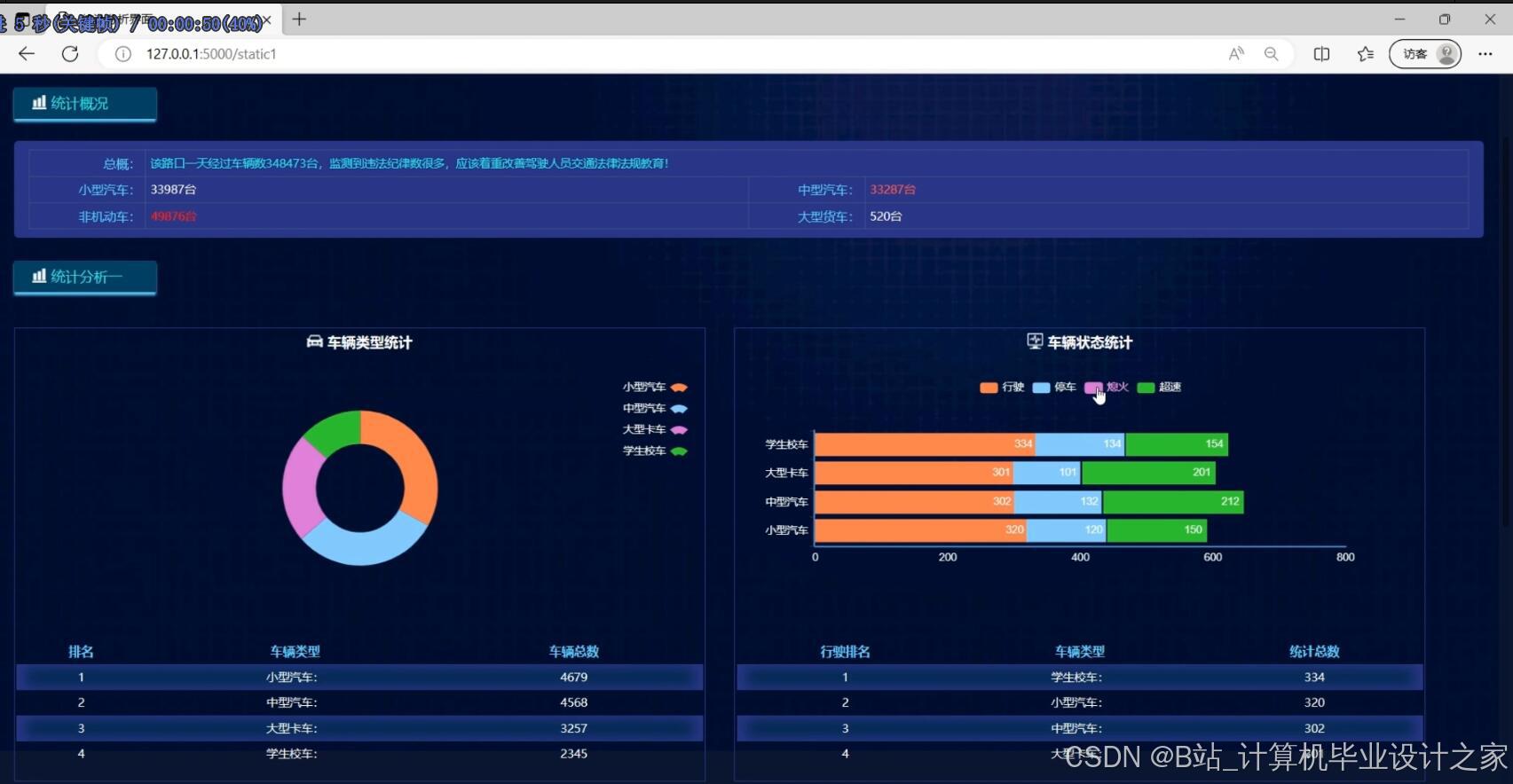The image size is (1513, 784).
Task: Click the 学生校车 blue bar showing 134
Action: [1080, 444]
